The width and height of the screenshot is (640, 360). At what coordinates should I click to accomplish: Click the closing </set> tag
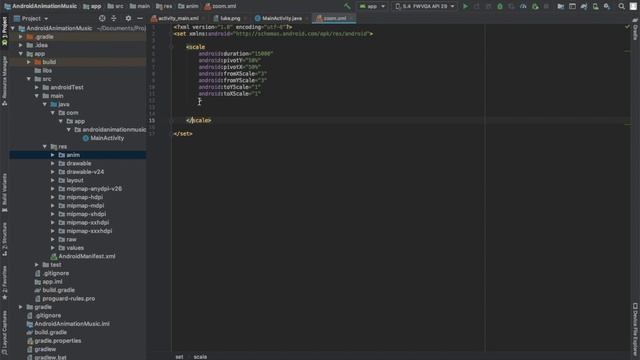(x=183, y=133)
